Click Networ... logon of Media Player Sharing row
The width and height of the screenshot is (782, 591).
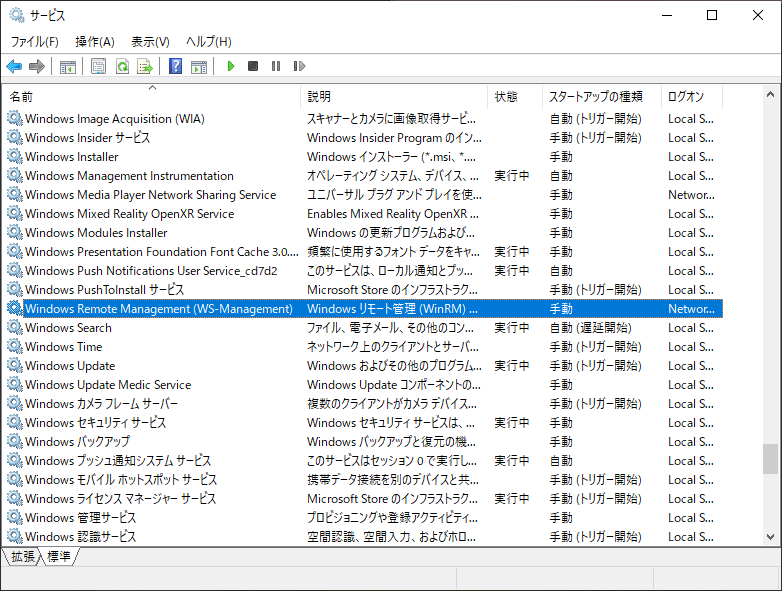(x=691, y=195)
